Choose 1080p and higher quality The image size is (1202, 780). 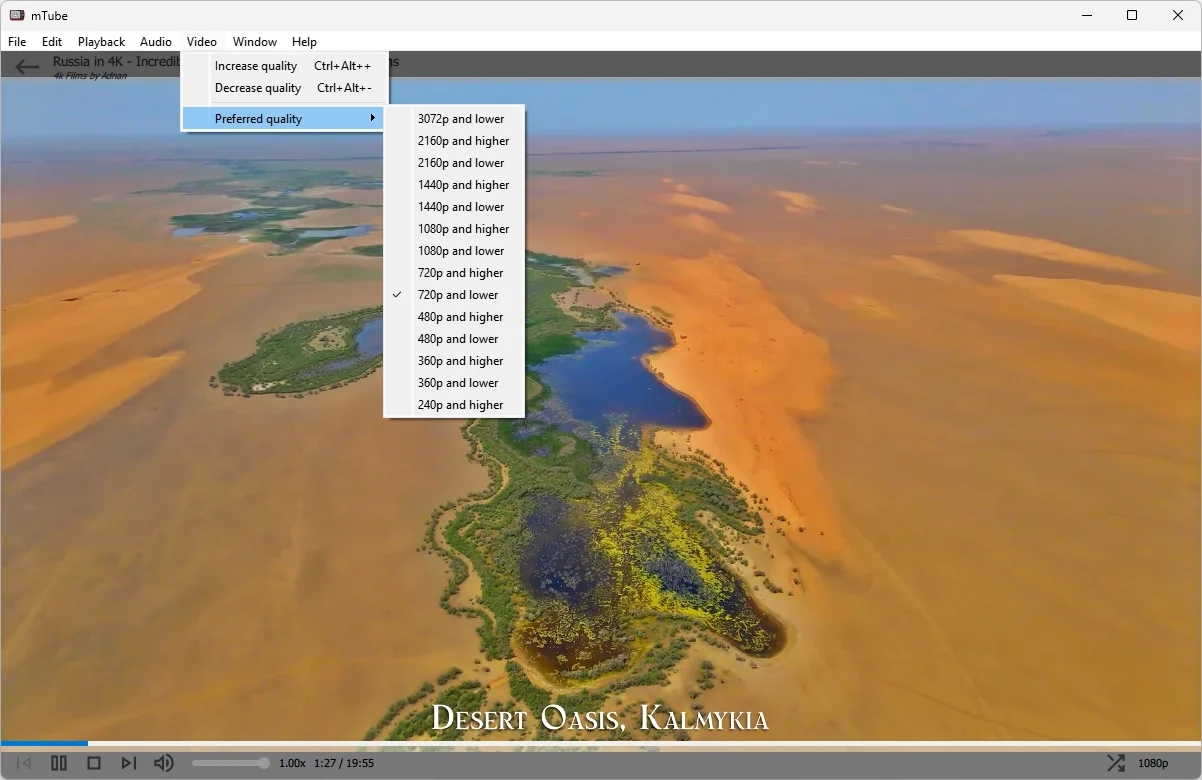pyautogui.click(x=463, y=229)
